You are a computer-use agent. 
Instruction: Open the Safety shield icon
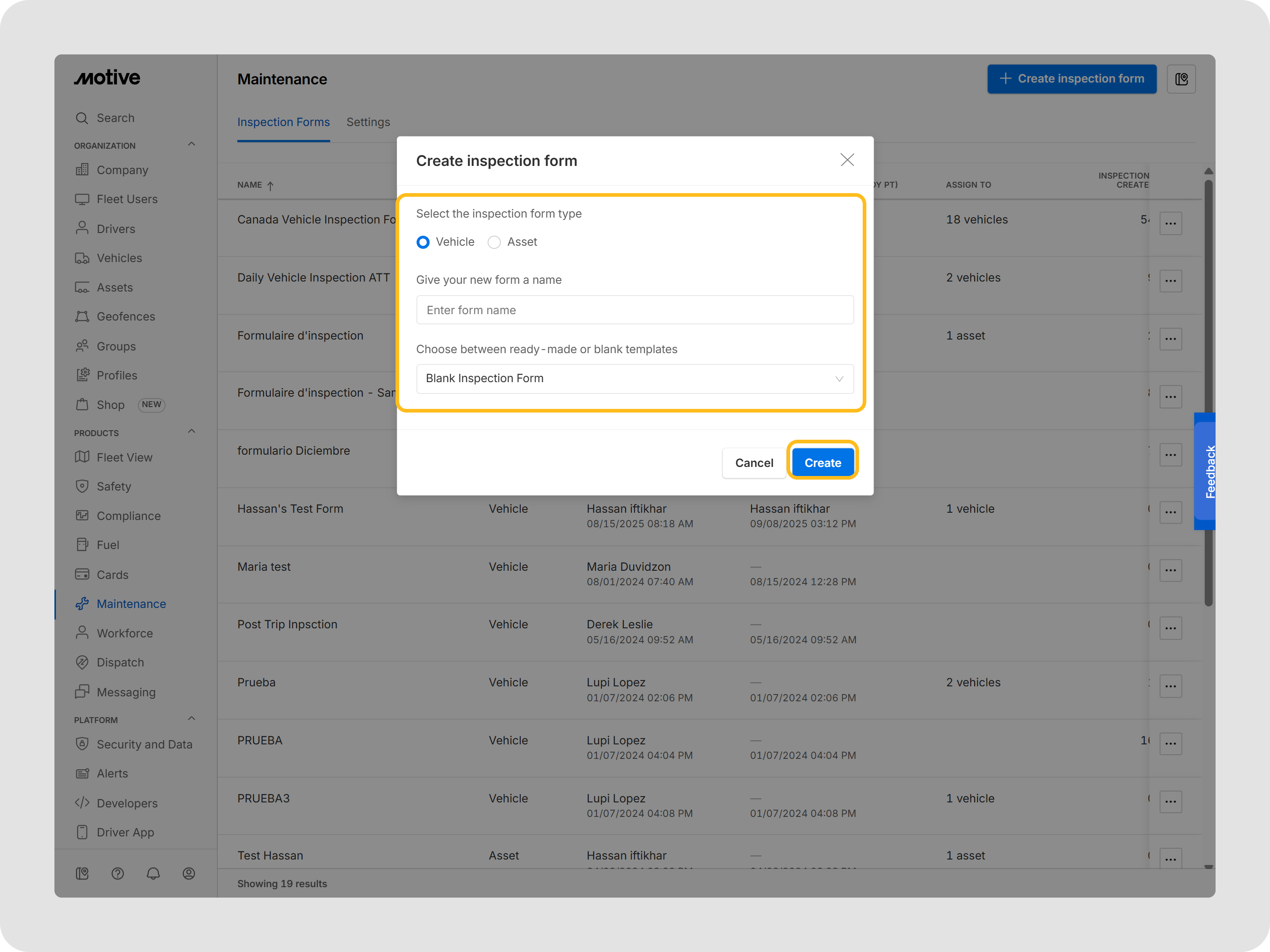click(82, 486)
